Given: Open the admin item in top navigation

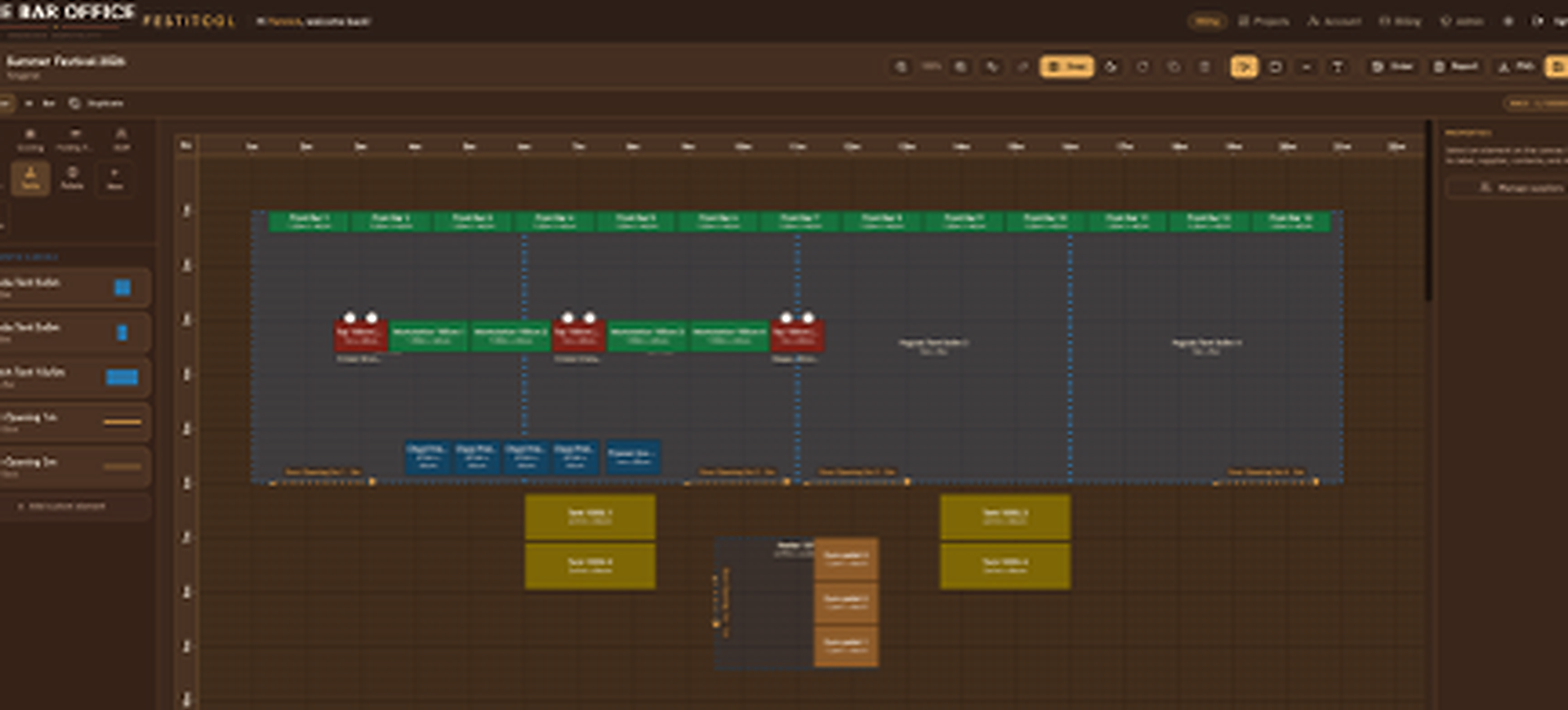Looking at the screenshot, I should tap(1462, 21).
